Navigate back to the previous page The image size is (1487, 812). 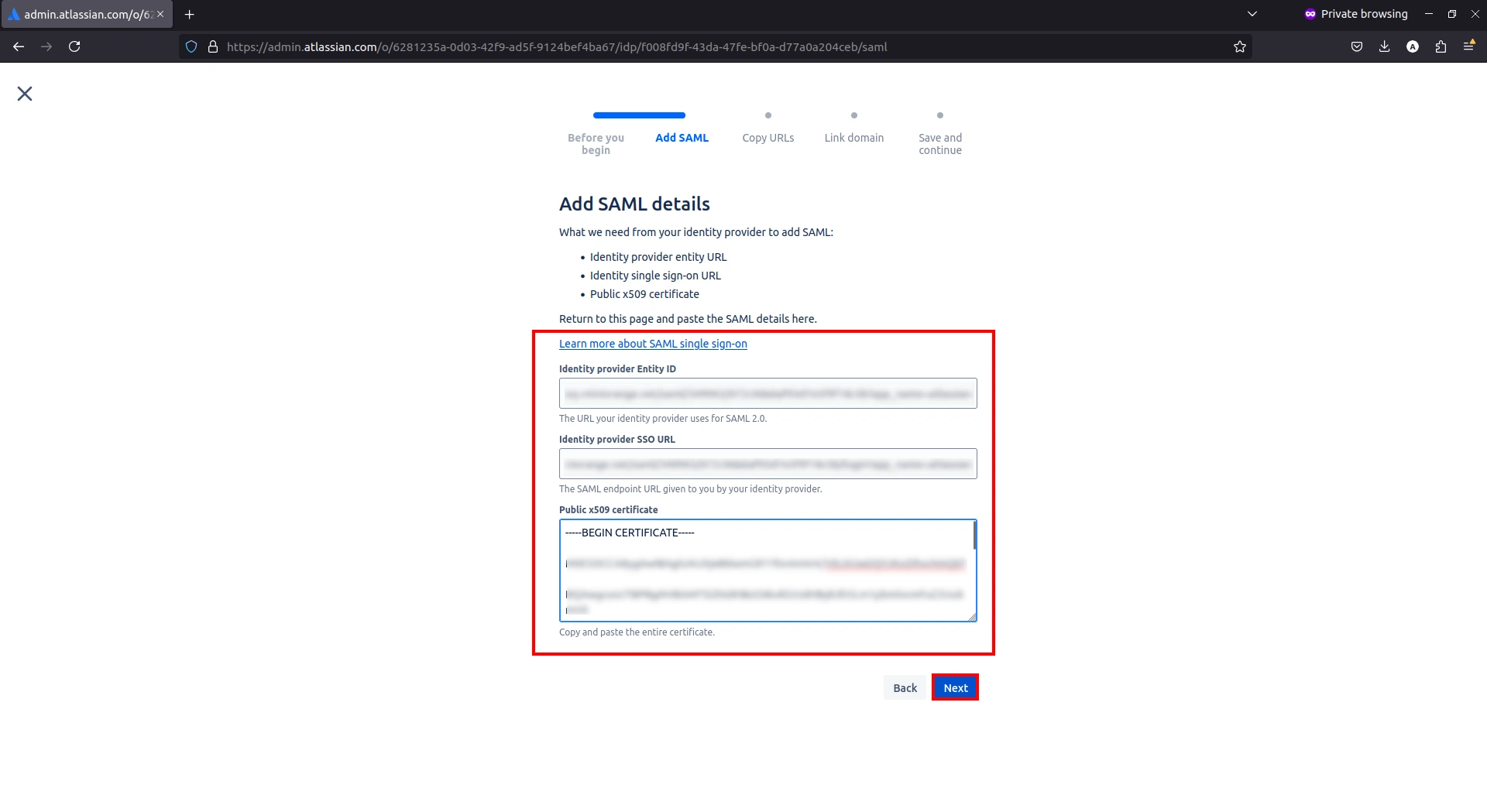point(19,46)
